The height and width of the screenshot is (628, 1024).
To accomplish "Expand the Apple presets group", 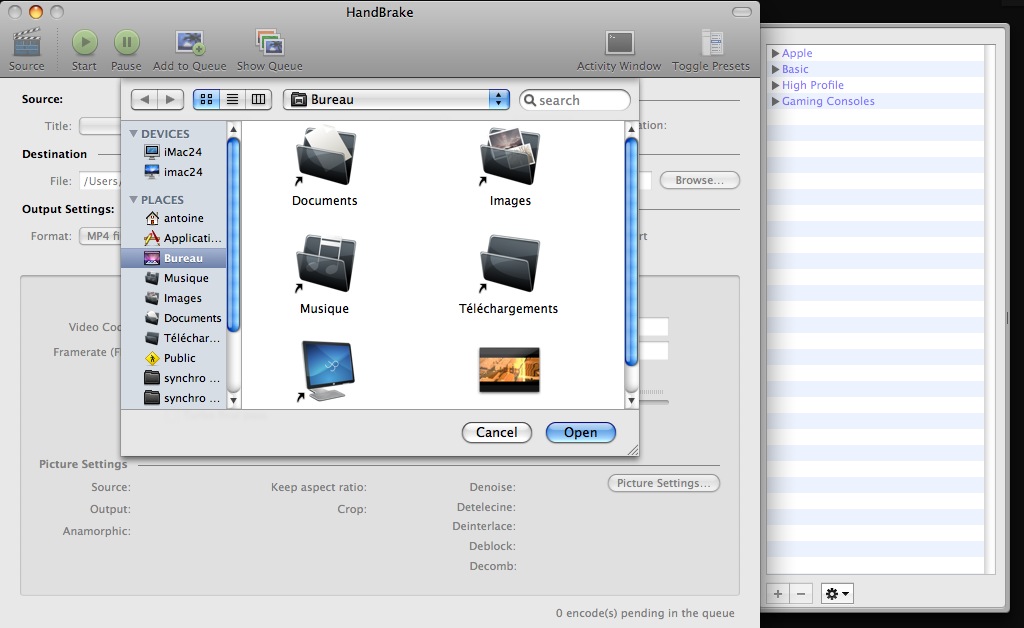I will pos(775,53).
